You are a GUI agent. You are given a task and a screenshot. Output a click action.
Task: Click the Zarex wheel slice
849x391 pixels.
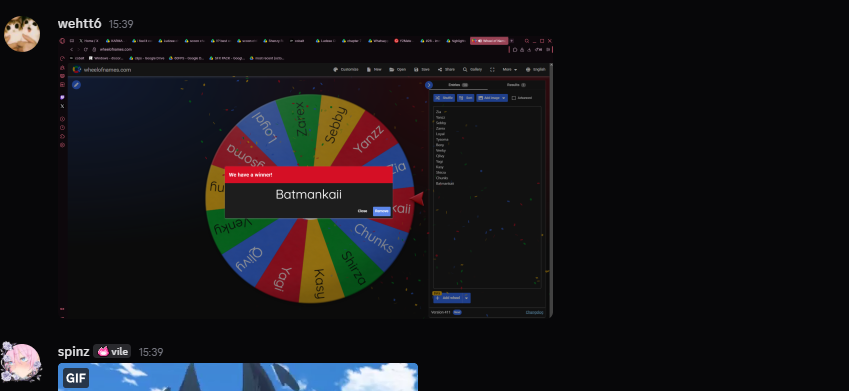301,120
